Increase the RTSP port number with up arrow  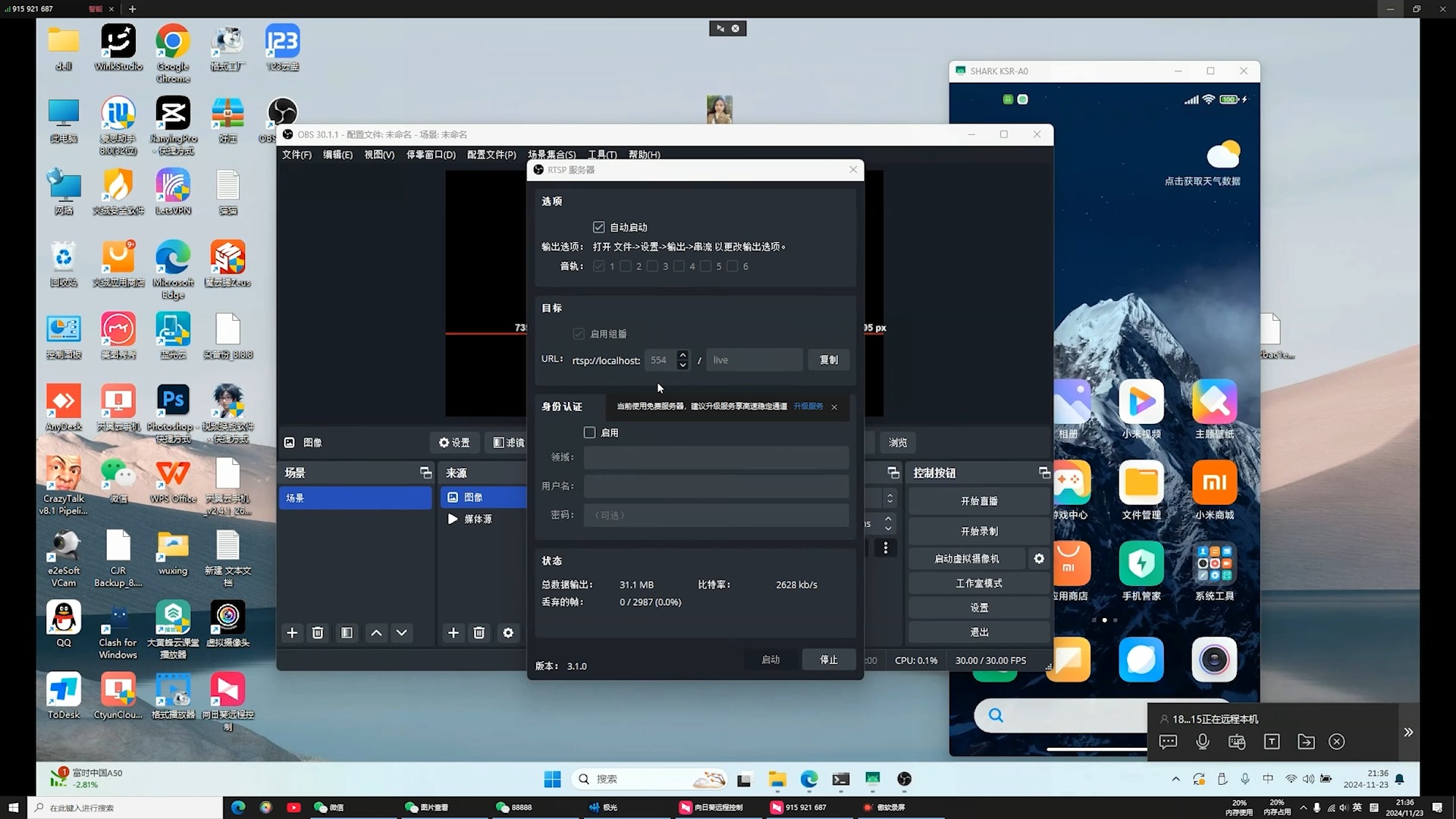tap(682, 355)
